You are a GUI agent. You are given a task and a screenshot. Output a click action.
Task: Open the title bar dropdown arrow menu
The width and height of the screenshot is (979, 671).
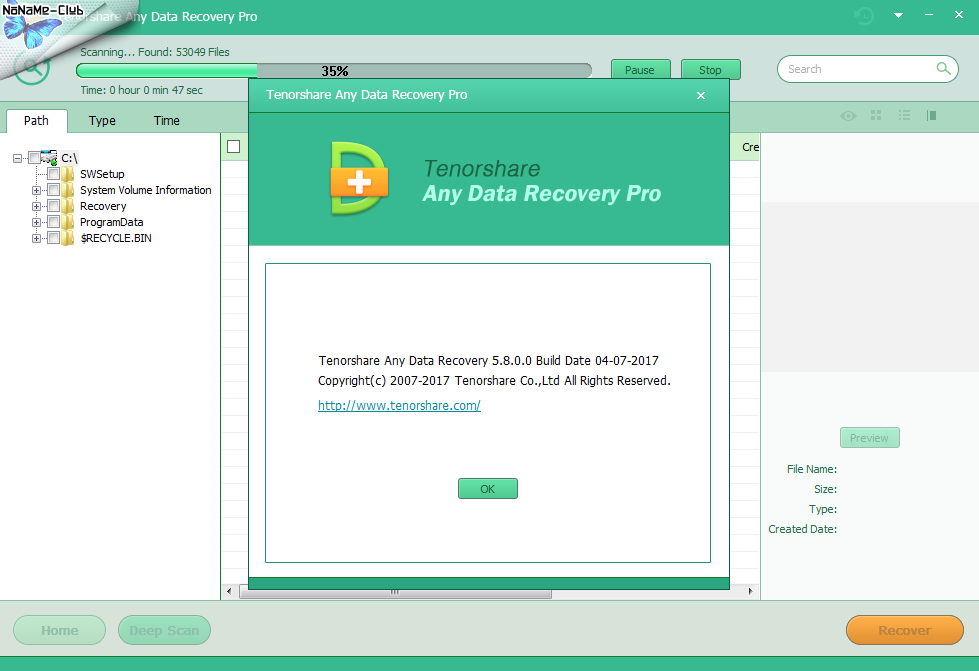898,16
